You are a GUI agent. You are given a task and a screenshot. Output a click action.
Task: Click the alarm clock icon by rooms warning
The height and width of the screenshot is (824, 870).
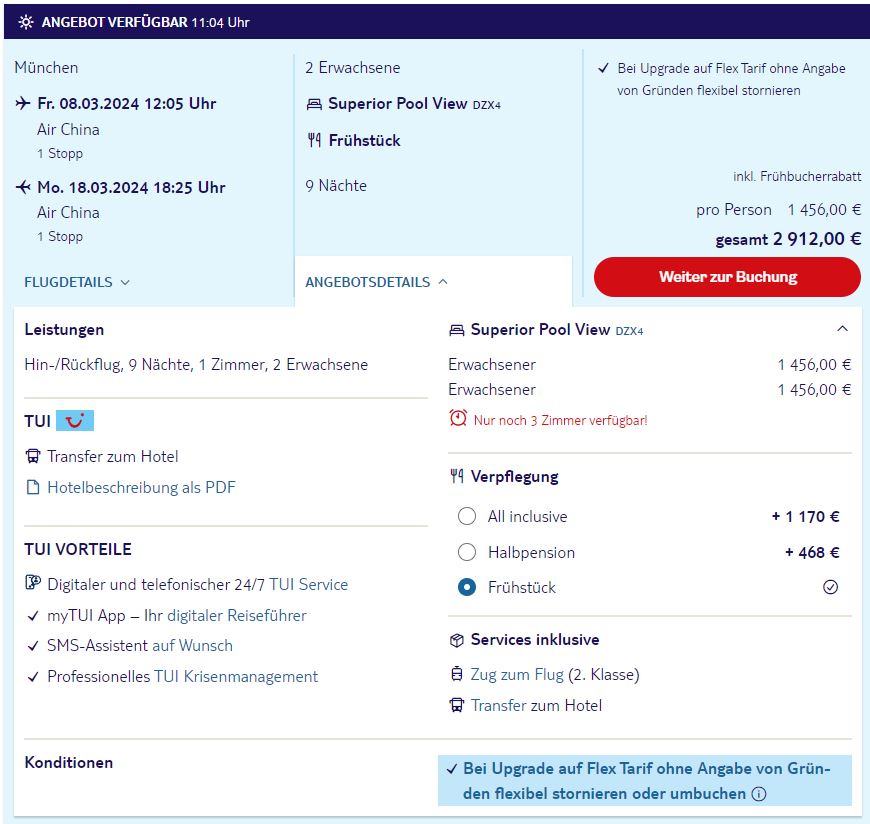[x=458, y=418]
